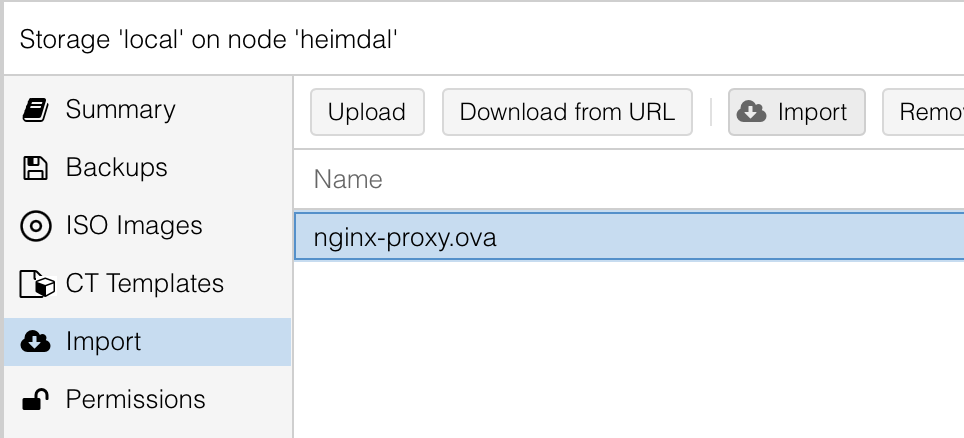
Task: Click the empty list area below nginx-proxy.ova
Action: [629, 349]
